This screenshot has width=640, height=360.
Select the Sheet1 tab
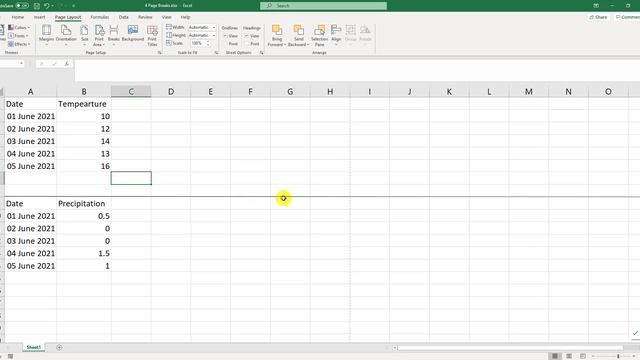(x=33, y=347)
